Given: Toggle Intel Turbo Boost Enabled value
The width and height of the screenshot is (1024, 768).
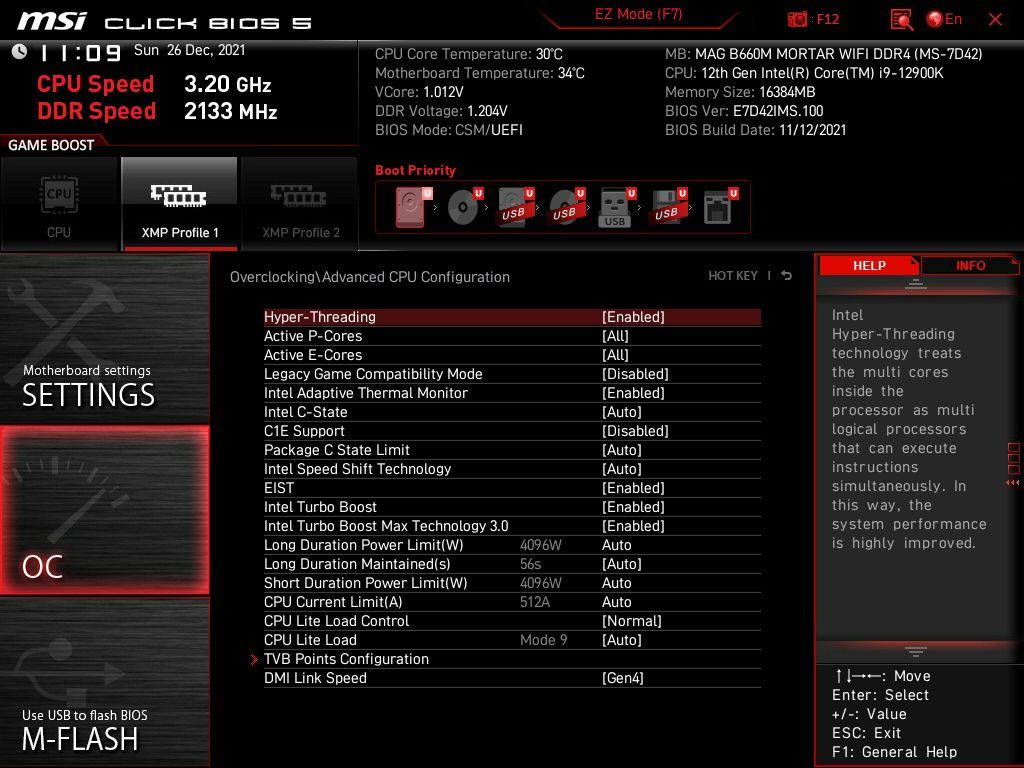Looking at the screenshot, I should click(x=633, y=507).
